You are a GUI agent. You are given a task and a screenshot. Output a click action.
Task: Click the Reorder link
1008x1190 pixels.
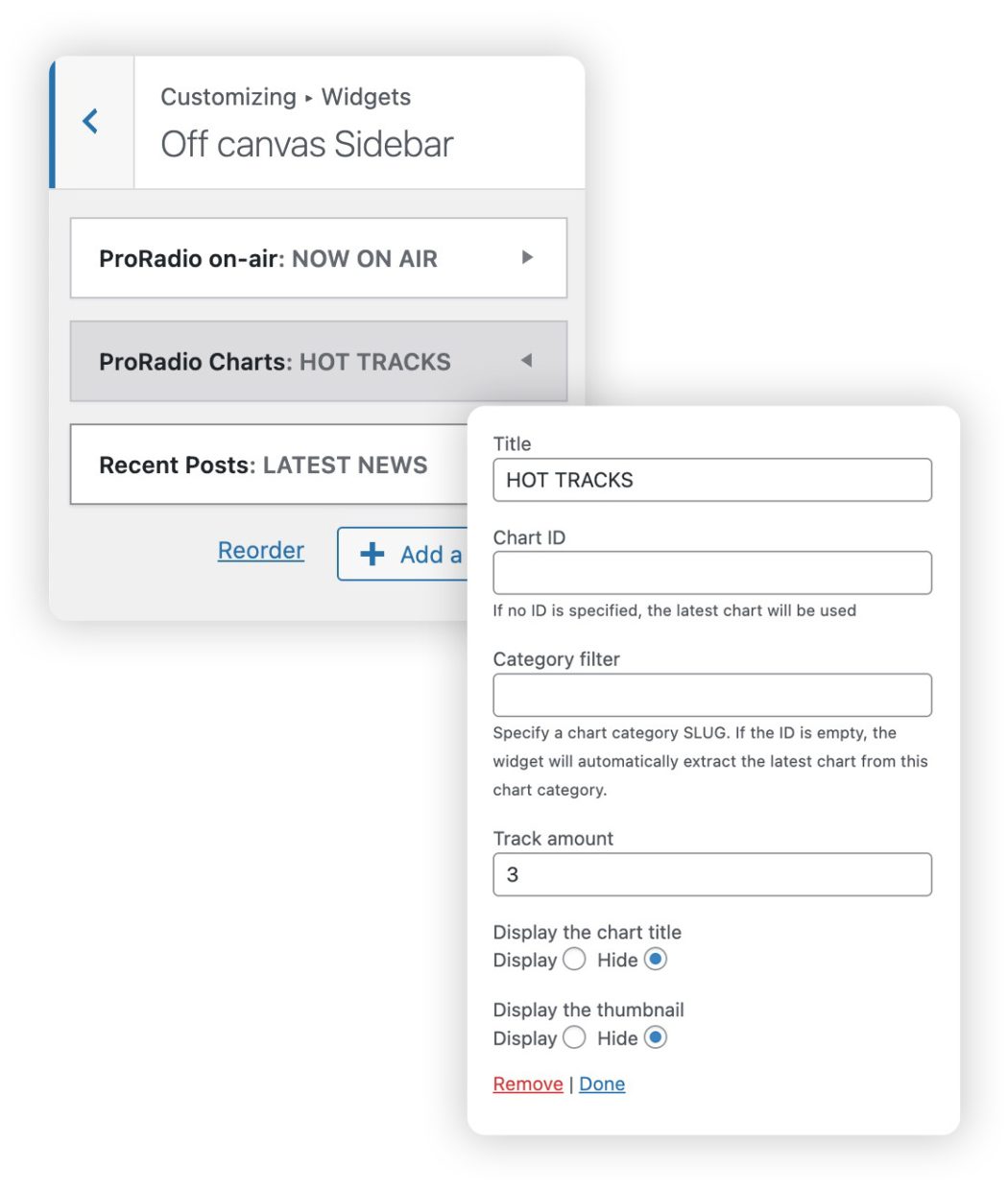point(261,551)
